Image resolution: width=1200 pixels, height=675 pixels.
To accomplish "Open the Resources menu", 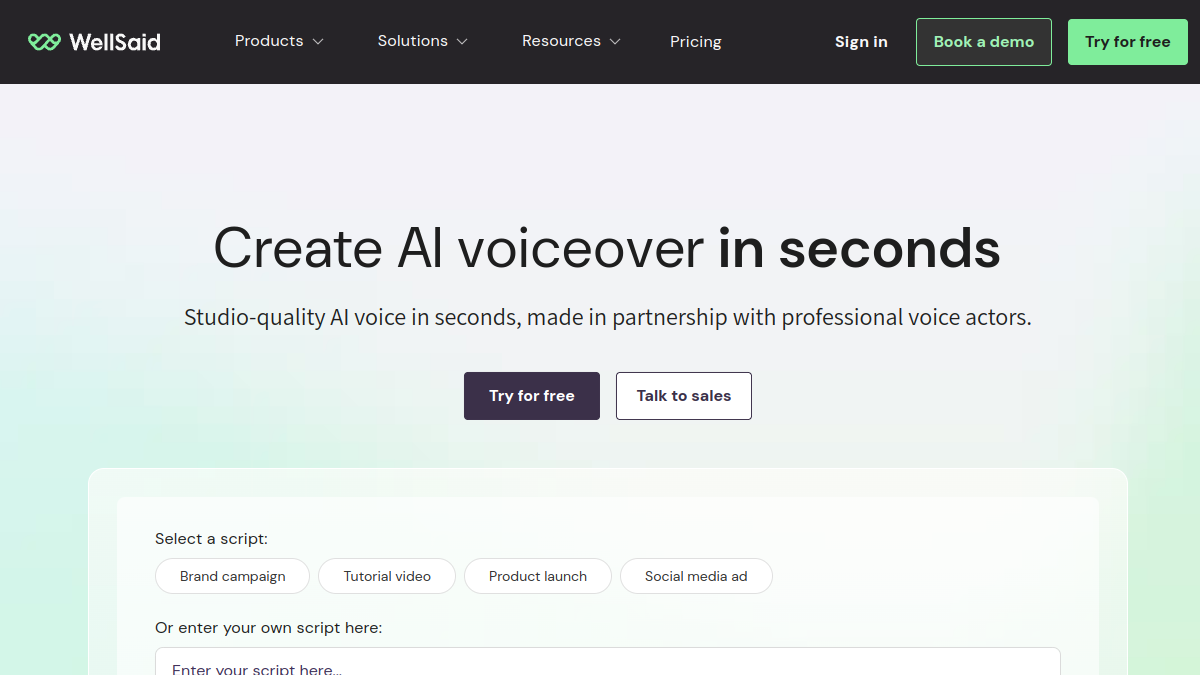I will 571,41.
